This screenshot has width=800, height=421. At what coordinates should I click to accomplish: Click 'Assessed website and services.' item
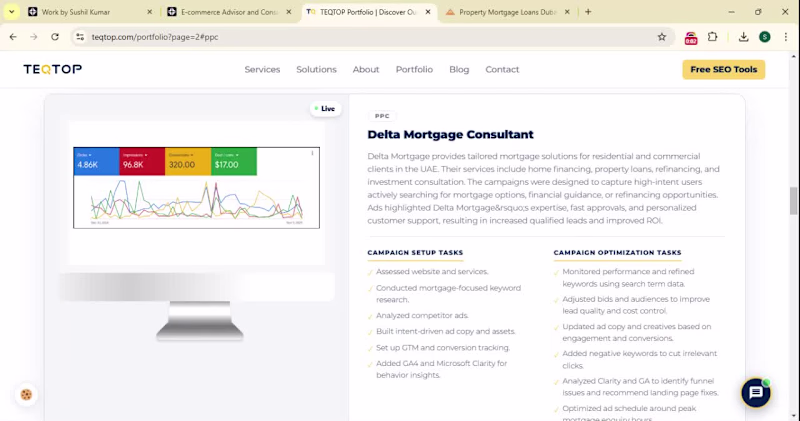[432, 271]
